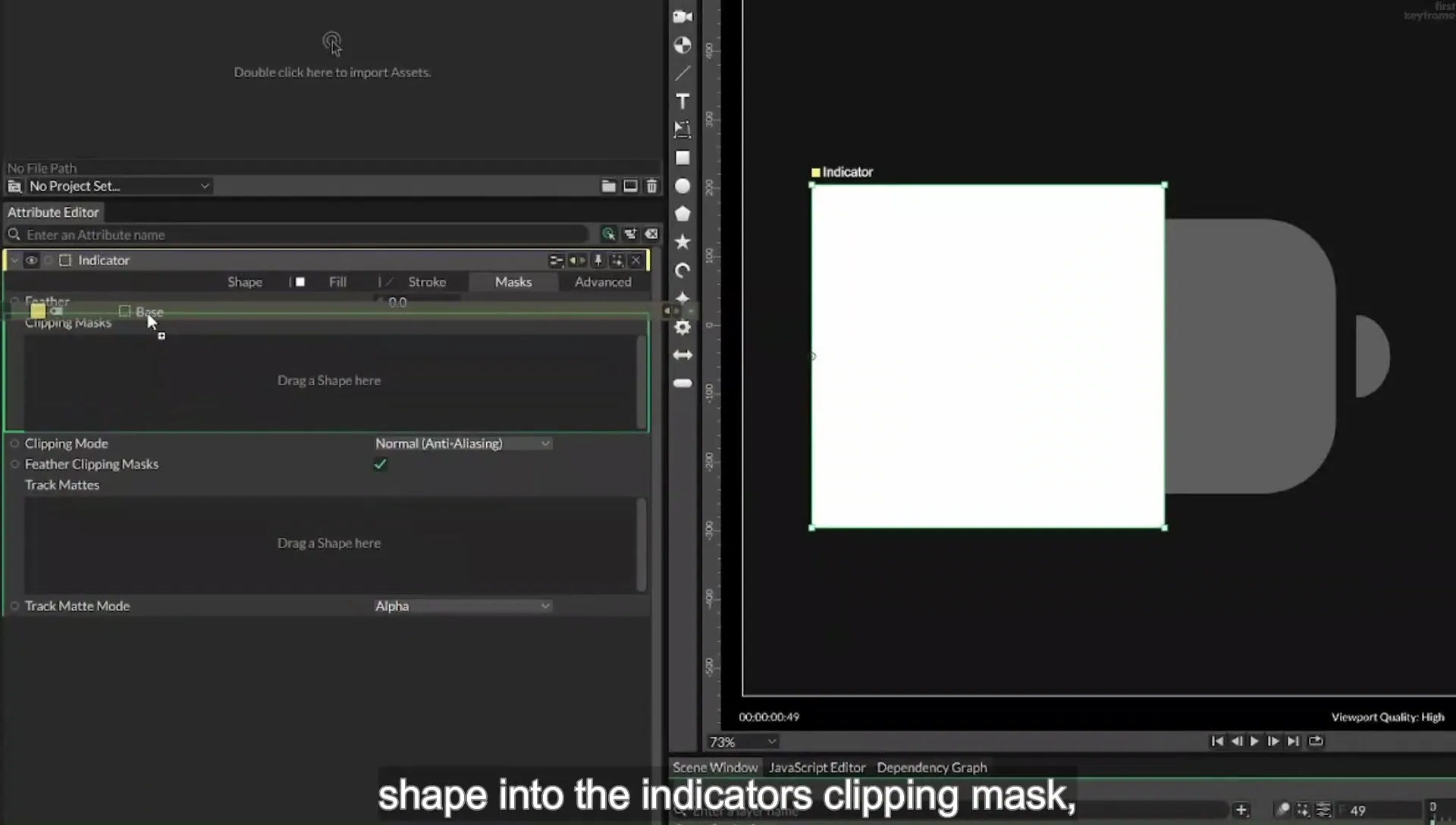Open the Stroke tab
The height and width of the screenshot is (825, 1456).
(427, 282)
